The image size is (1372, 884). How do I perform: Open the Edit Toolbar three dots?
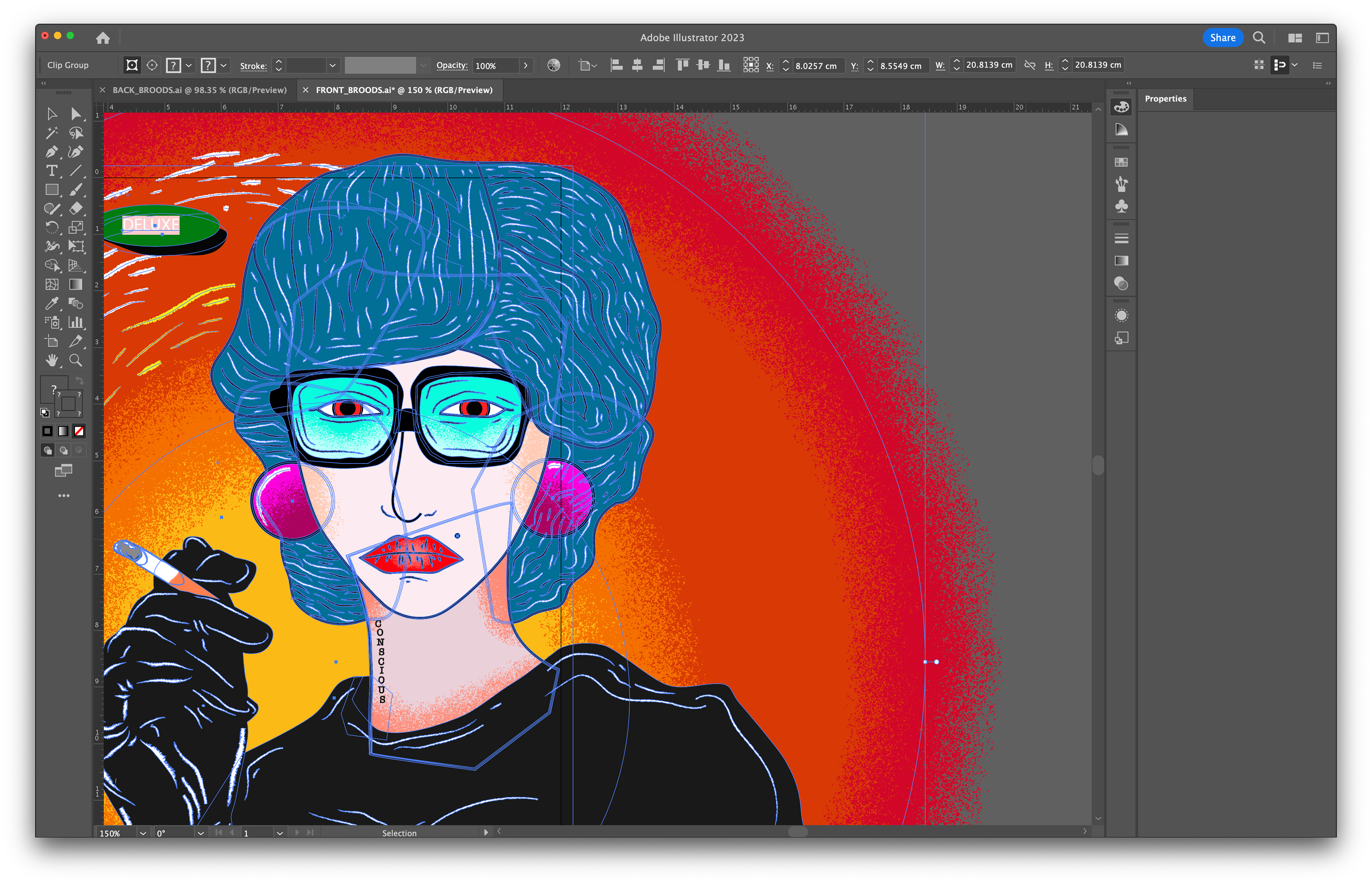click(x=64, y=495)
